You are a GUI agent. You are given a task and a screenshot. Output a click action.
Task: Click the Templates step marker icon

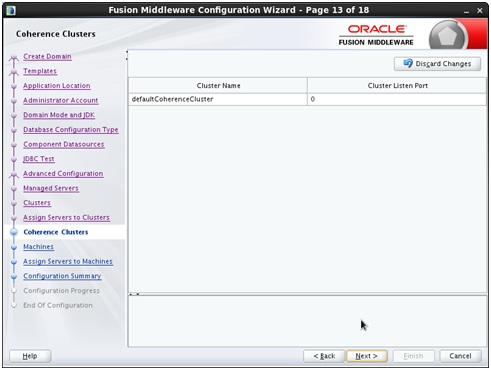coord(14,72)
